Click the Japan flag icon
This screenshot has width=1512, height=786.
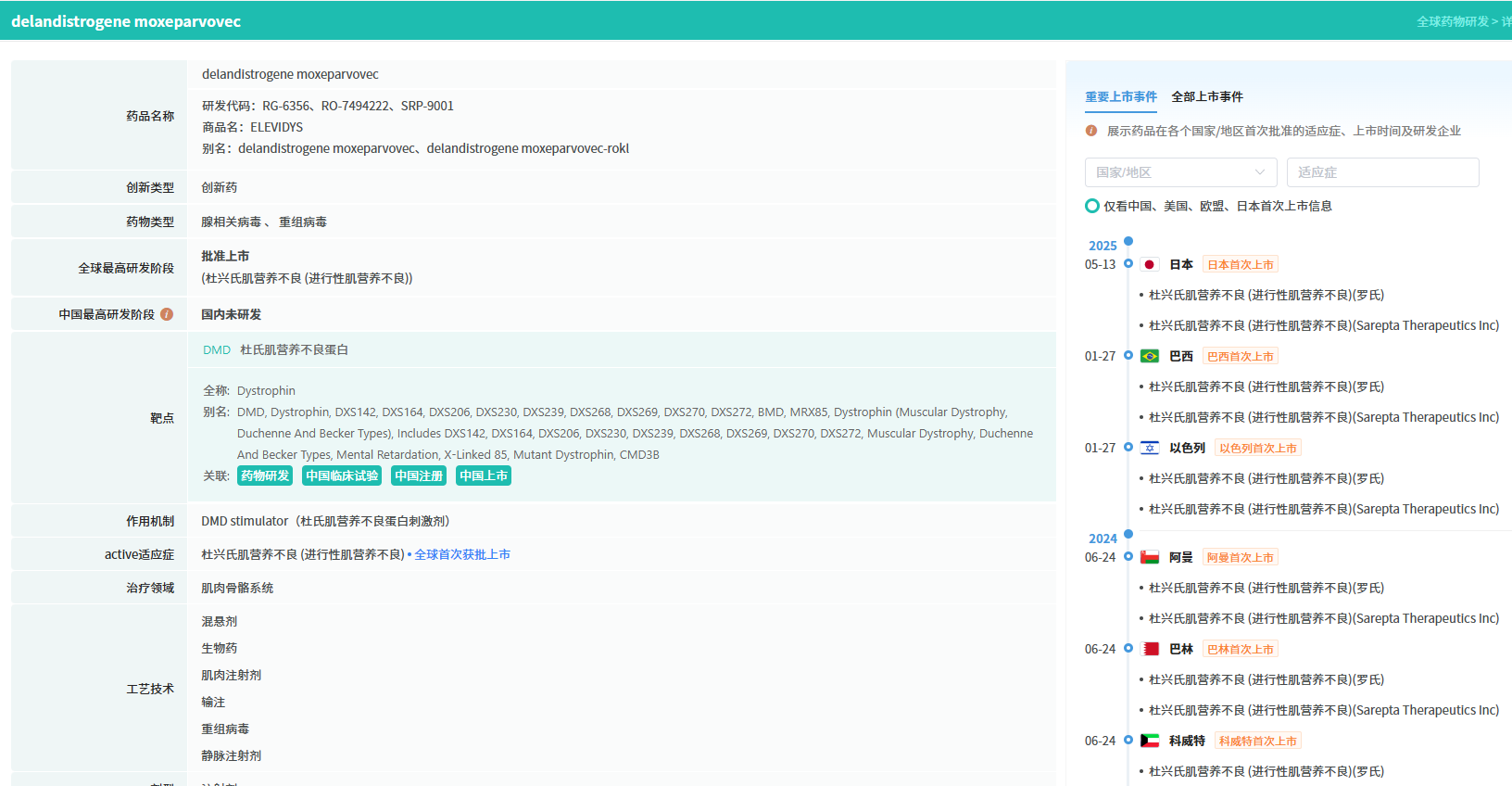click(x=1150, y=265)
